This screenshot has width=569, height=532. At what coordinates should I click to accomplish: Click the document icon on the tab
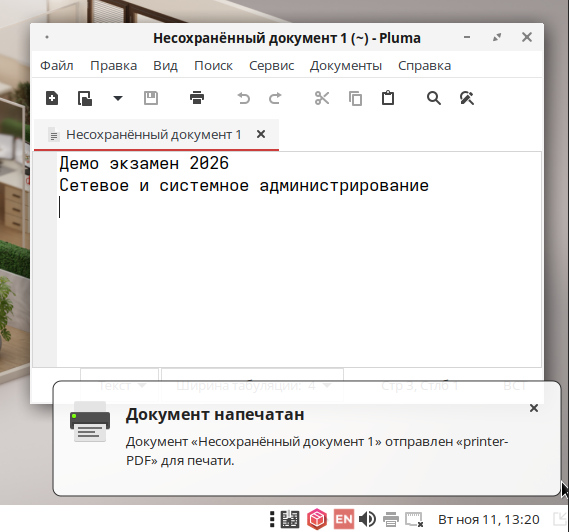pos(53,135)
